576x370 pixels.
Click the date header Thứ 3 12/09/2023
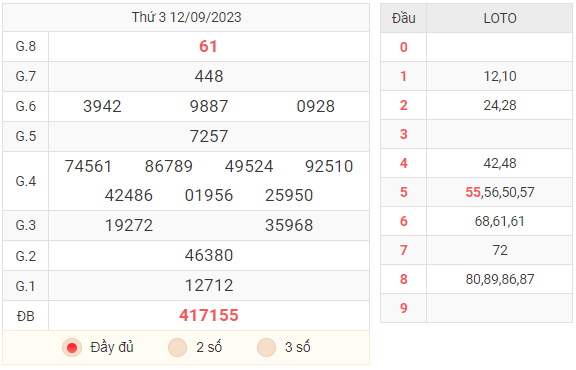pos(186,17)
